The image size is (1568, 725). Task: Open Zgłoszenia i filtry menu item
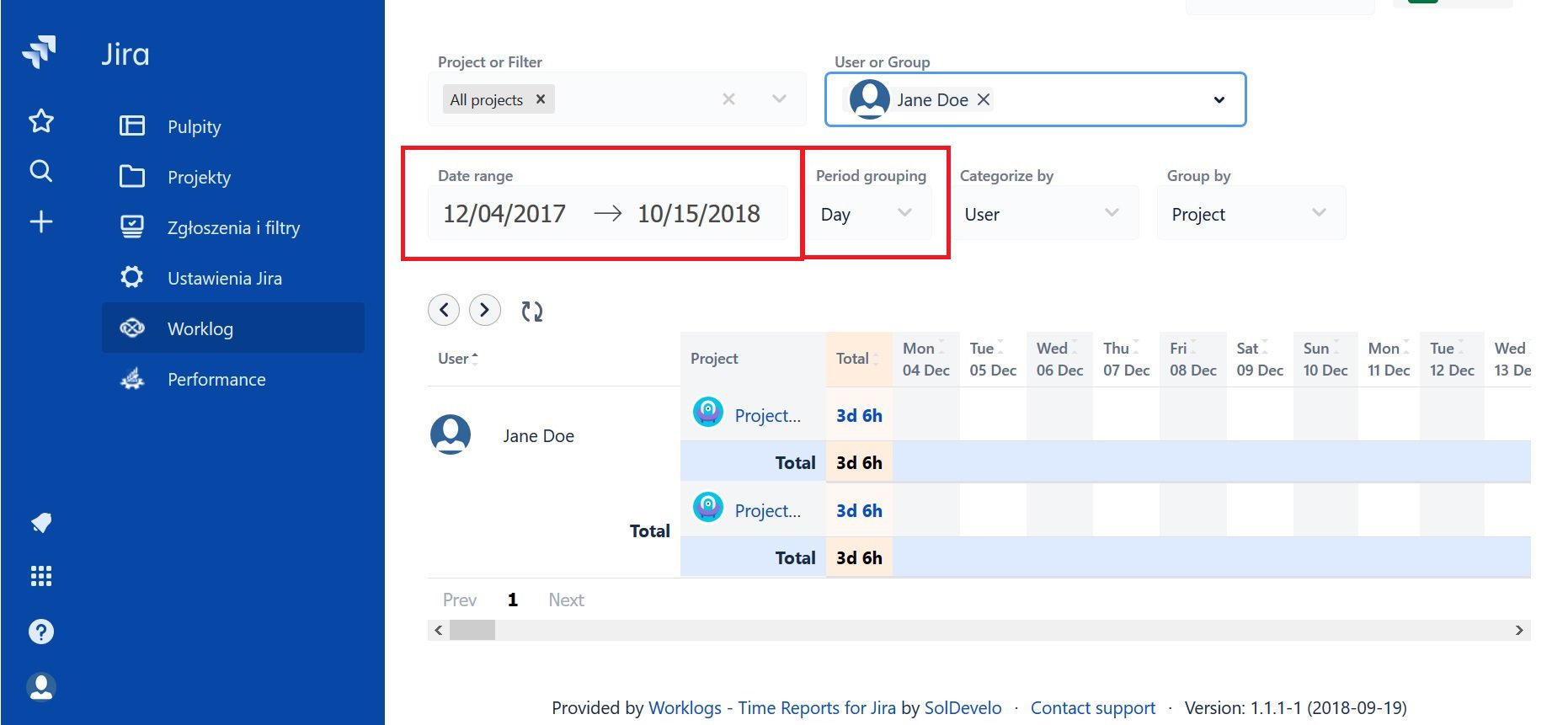point(233,227)
